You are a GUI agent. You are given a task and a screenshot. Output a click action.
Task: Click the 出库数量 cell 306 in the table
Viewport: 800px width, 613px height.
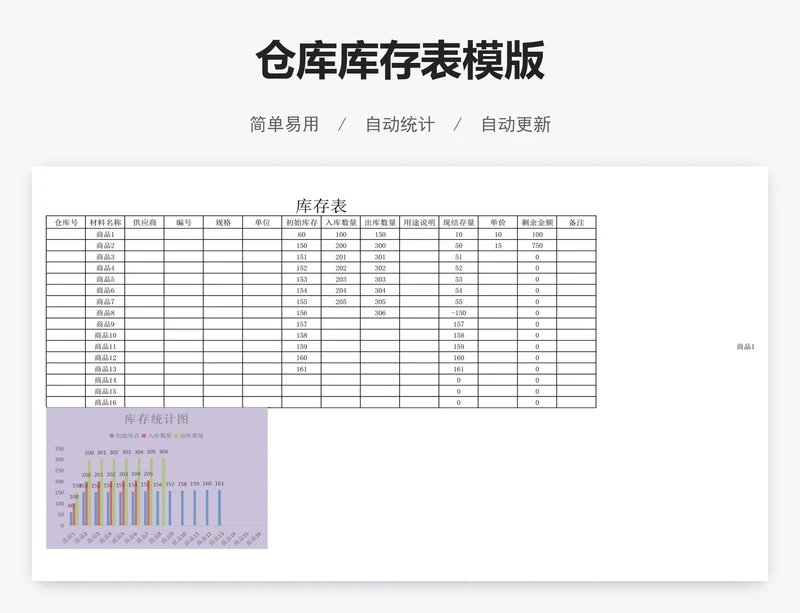[380, 313]
